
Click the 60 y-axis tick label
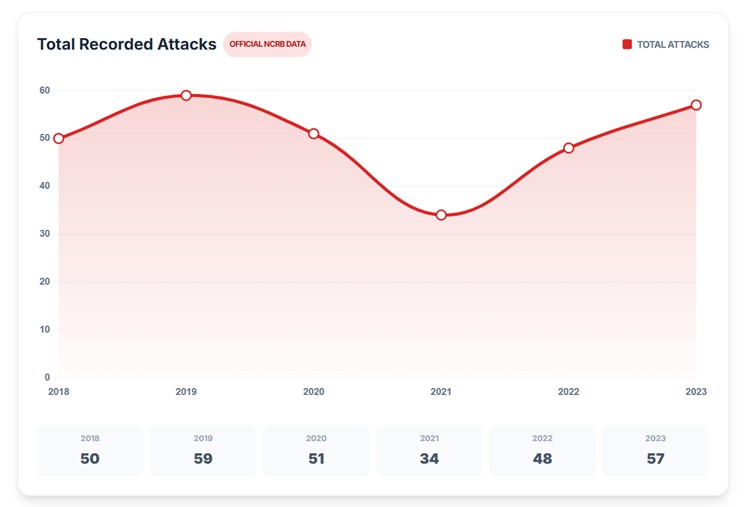coord(45,90)
